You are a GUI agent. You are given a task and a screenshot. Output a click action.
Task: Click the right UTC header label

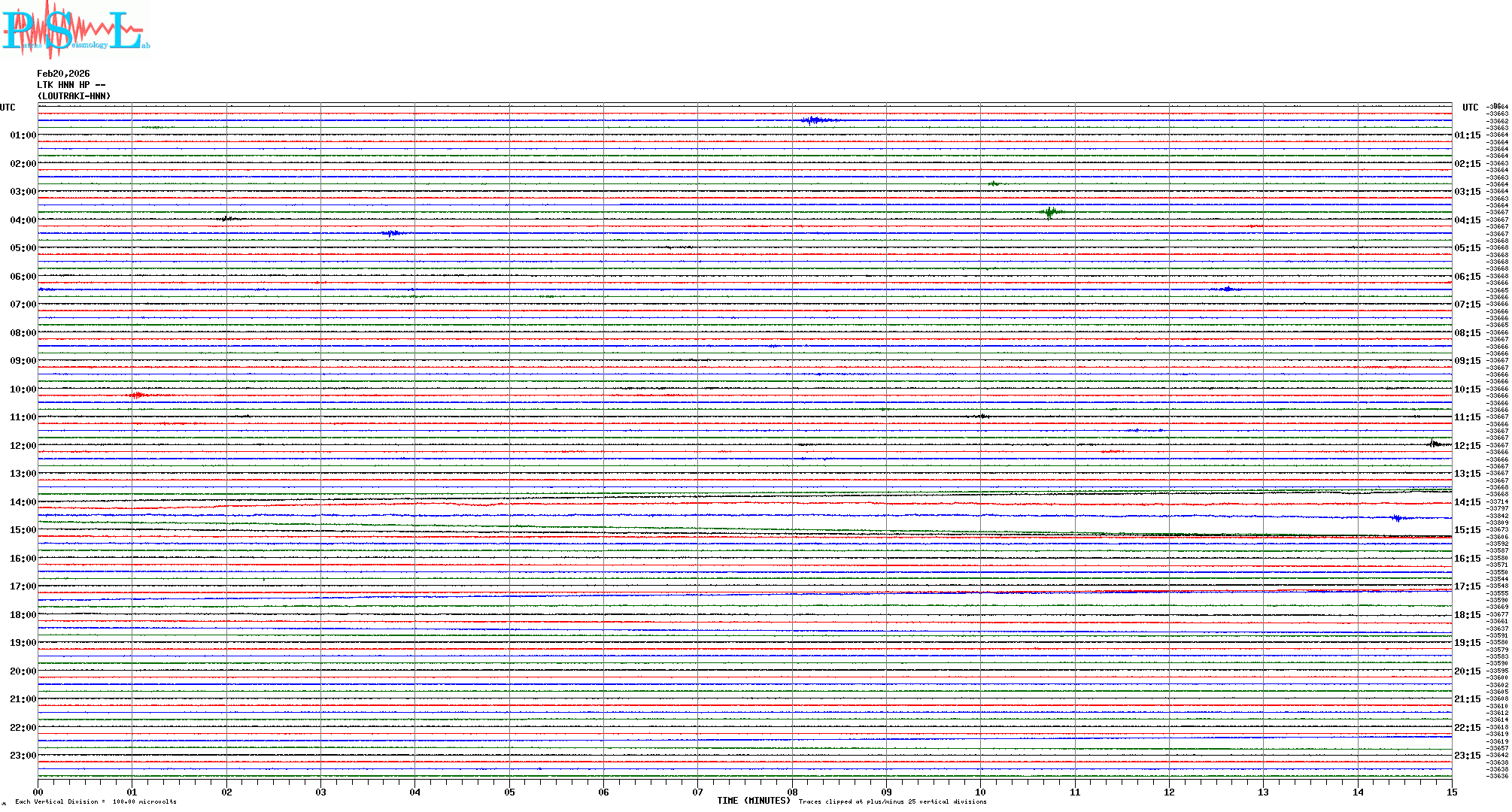pyautogui.click(x=1470, y=108)
